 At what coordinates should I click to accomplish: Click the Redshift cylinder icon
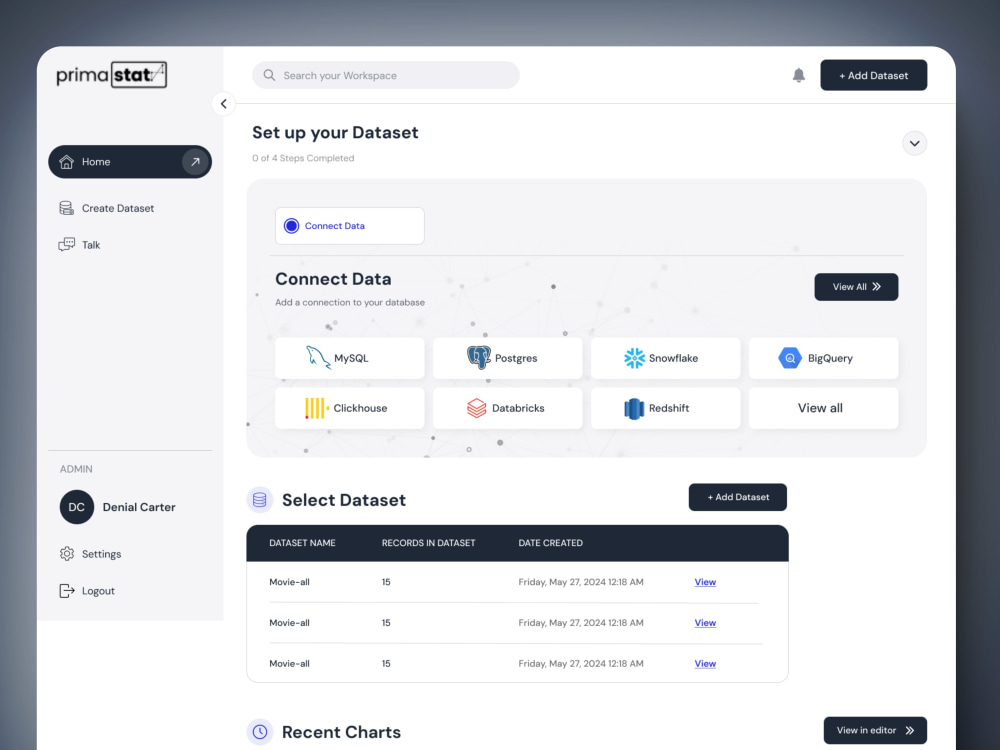click(x=634, y=409)
